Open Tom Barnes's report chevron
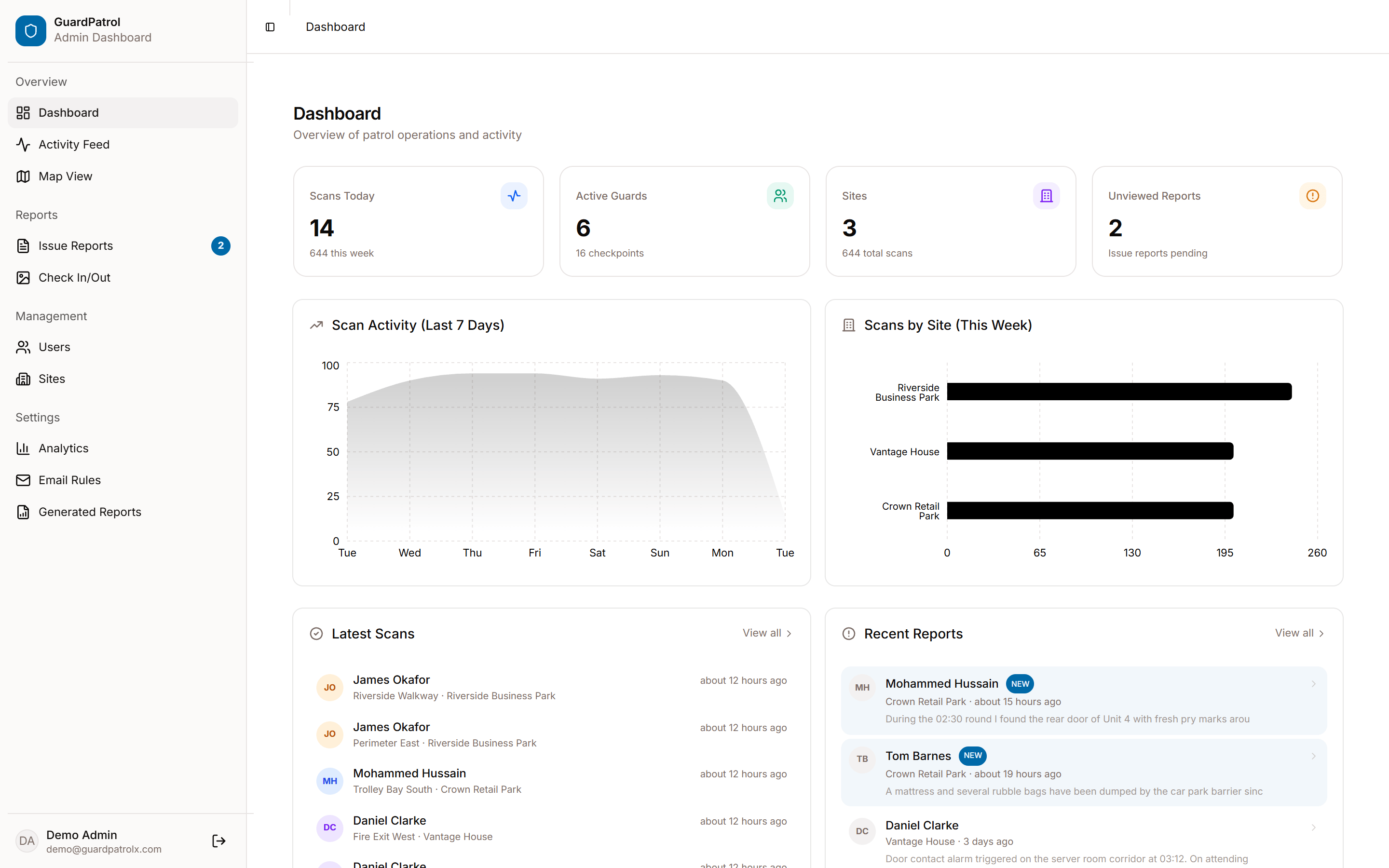Image resolution: width=1389 pixels, height=868 pixels. [x=1313, y=756]
